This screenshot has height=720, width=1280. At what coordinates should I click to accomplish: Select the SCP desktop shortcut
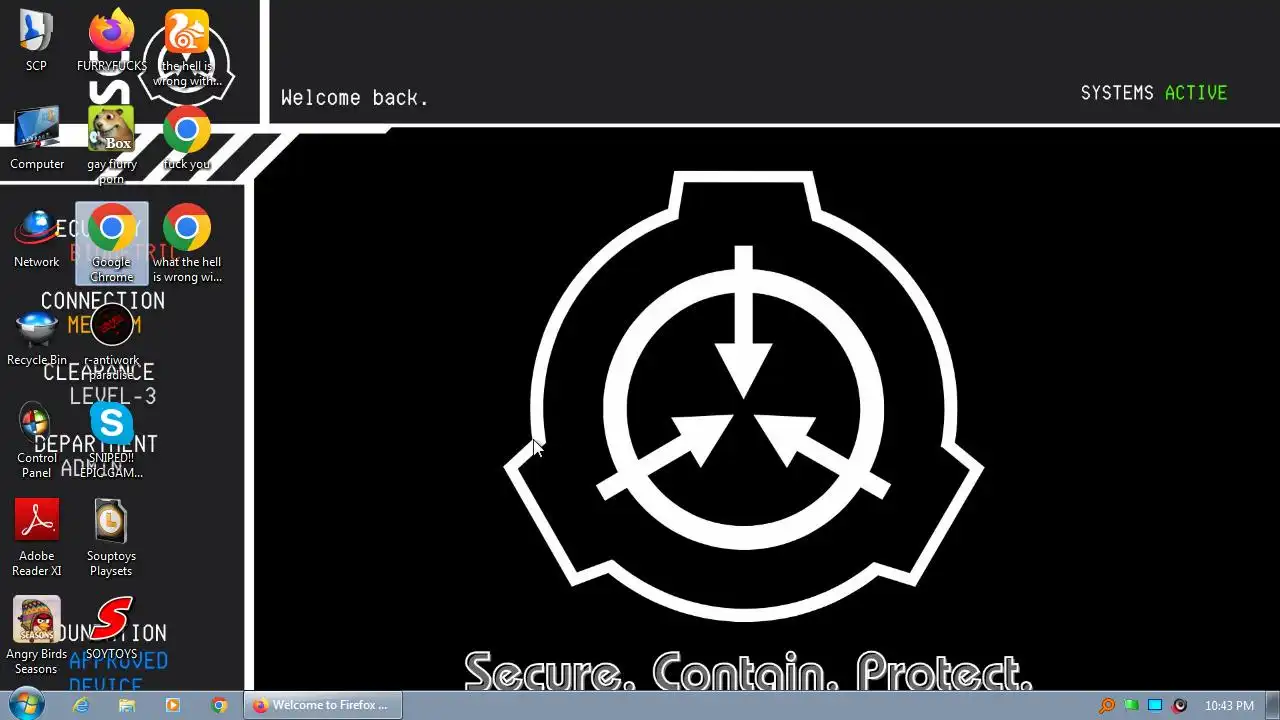click(36, 40)
